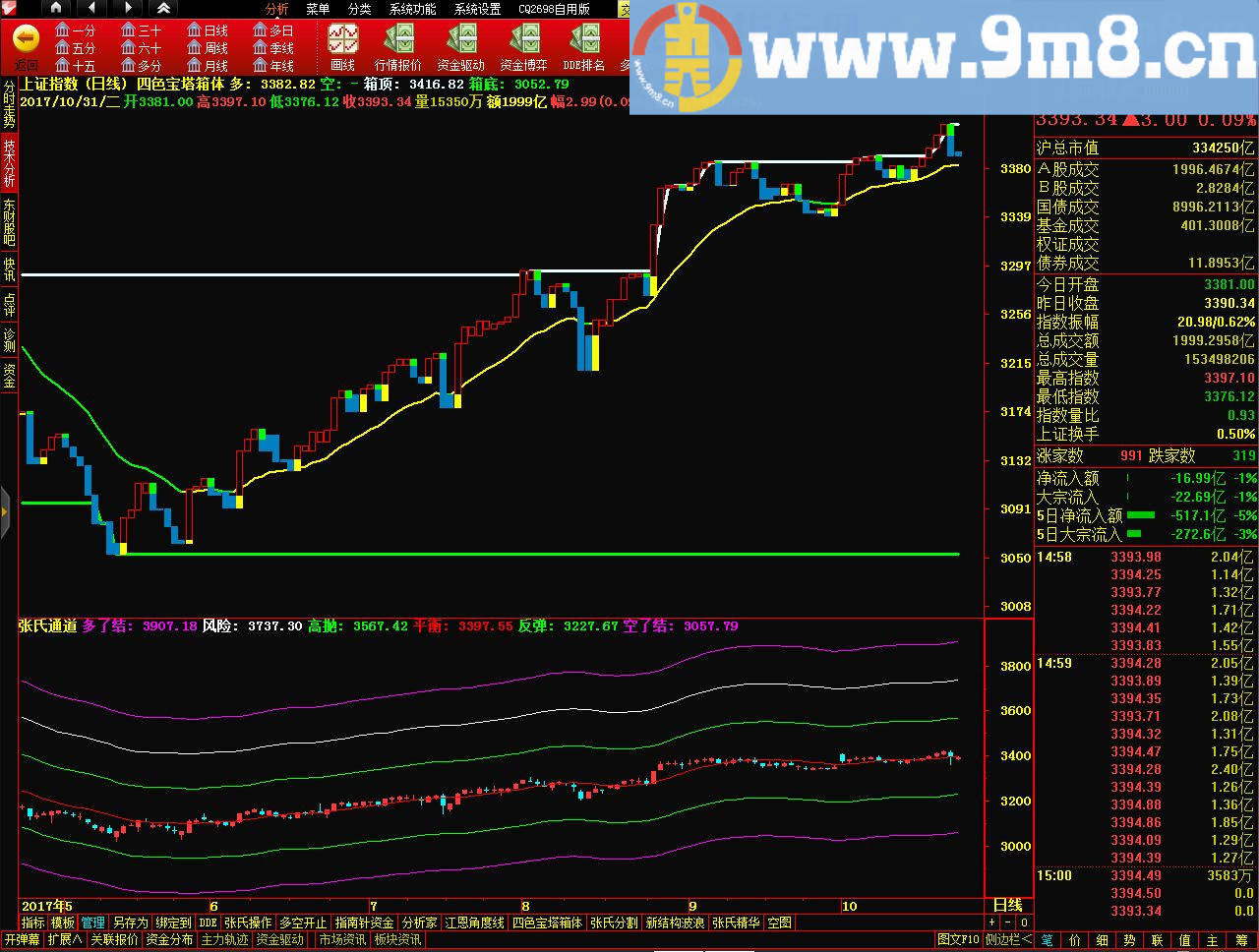Click the home icon in title bar

pyautogui.click(x=54, y=8)
